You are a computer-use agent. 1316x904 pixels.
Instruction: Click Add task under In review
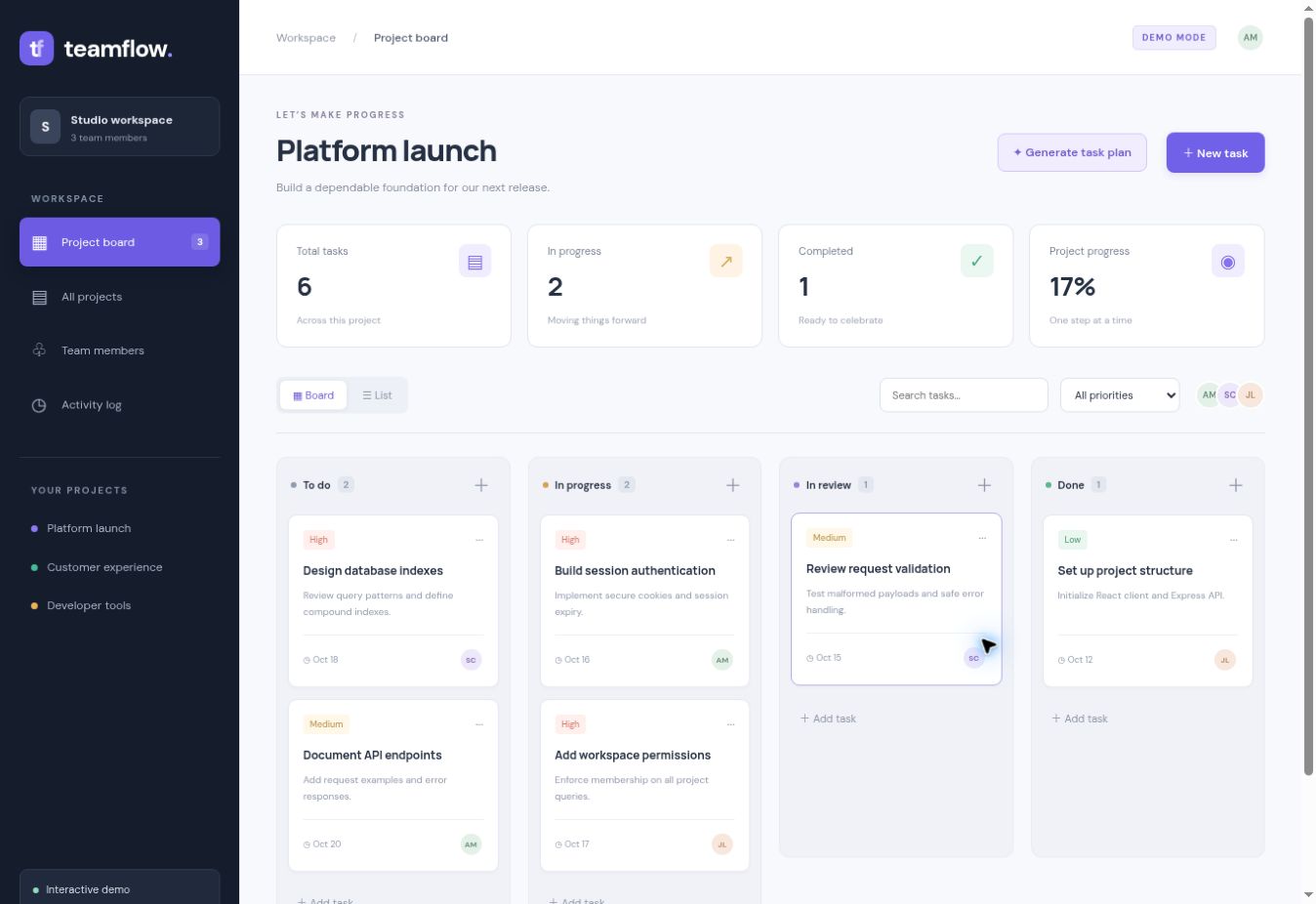pos(828,719)
